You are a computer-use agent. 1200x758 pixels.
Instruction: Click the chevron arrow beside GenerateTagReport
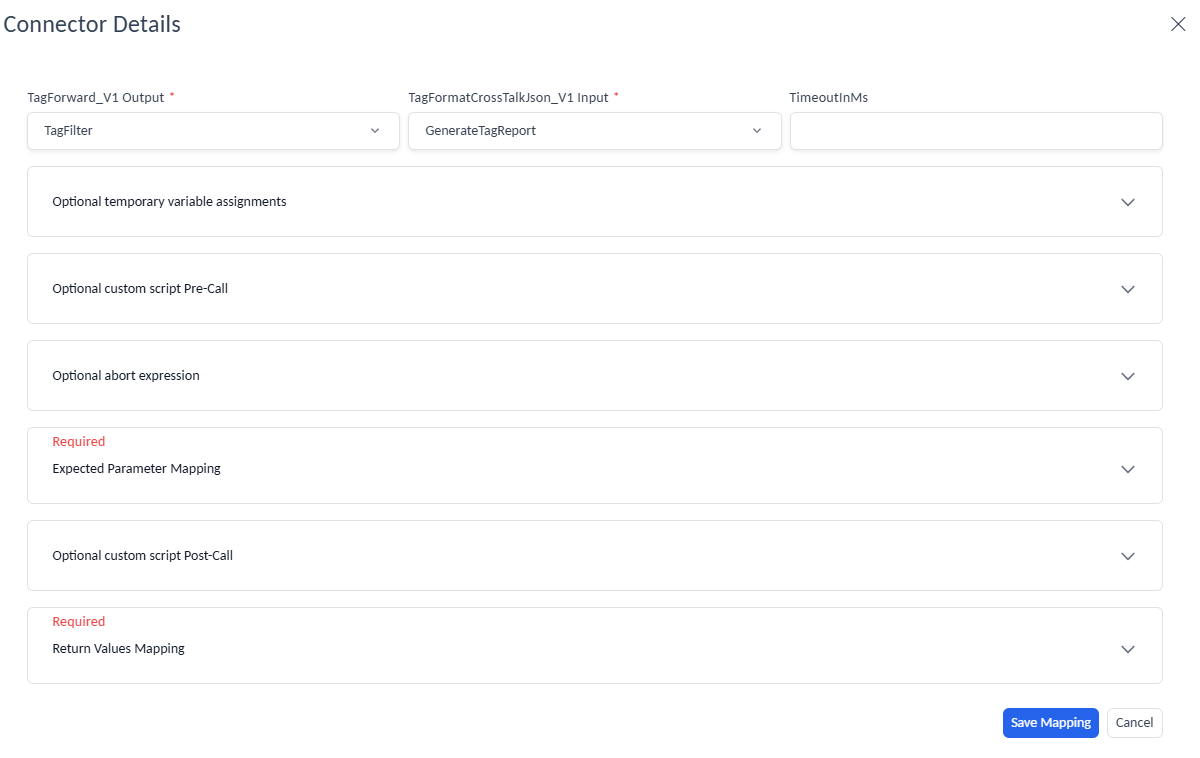(757, 131)
